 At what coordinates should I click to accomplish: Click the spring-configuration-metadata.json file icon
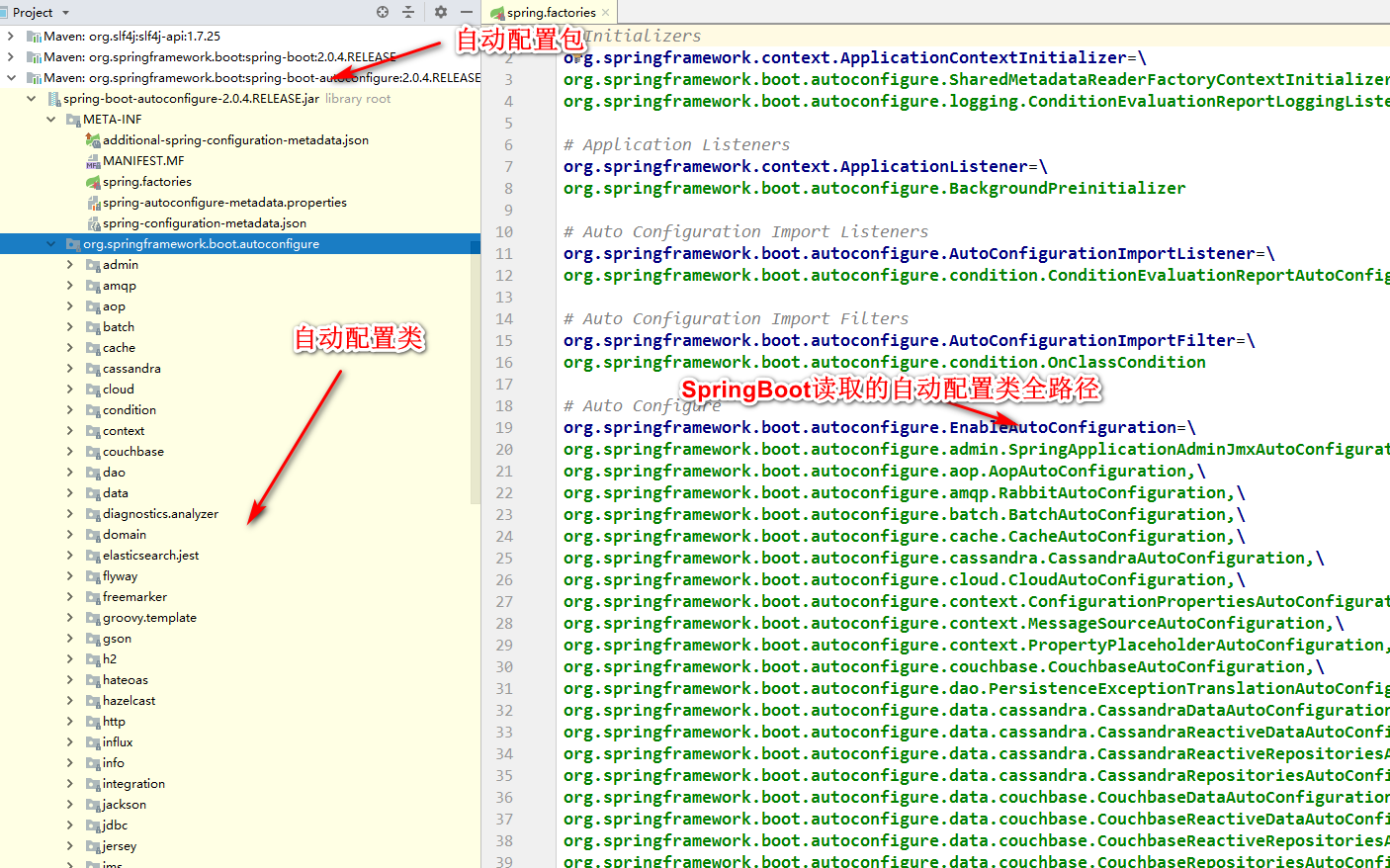click(93, 223)
